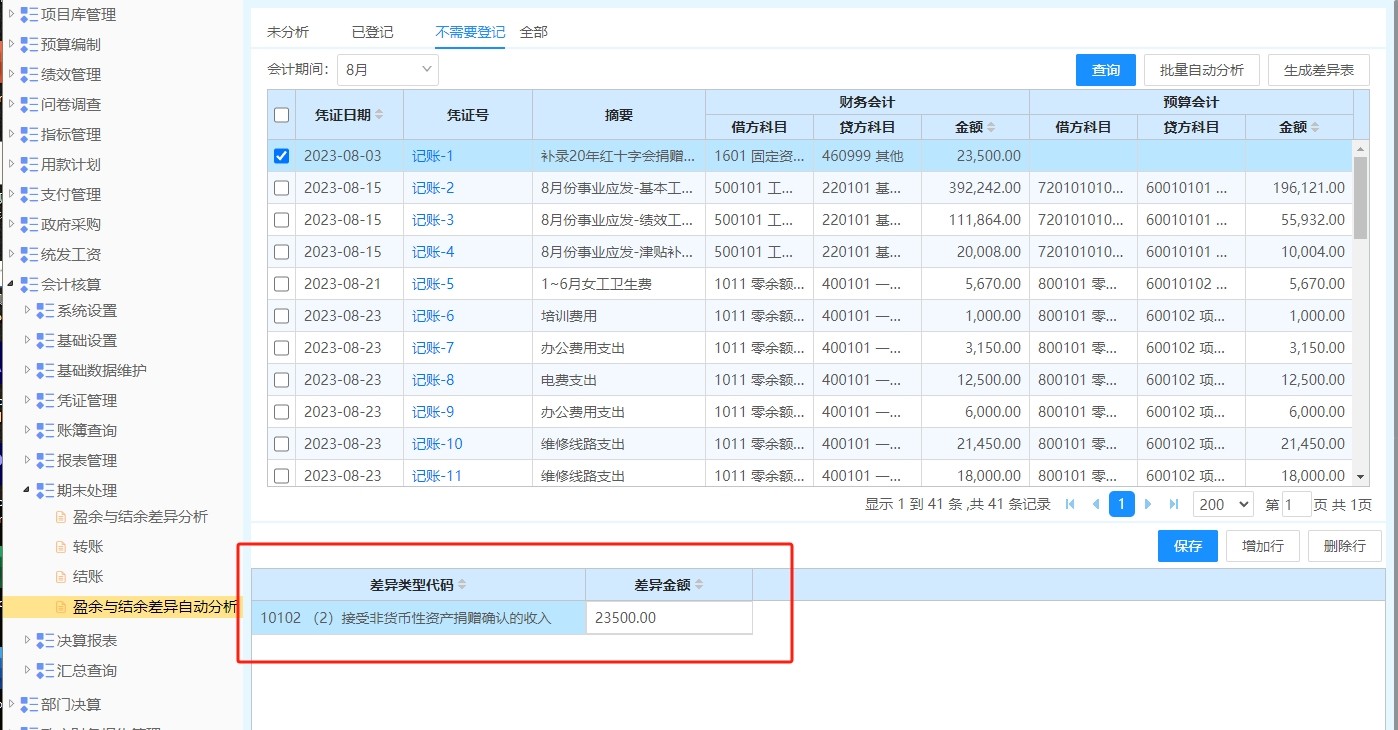Click the 差异金额 23500.00 input field

point(669,617)
